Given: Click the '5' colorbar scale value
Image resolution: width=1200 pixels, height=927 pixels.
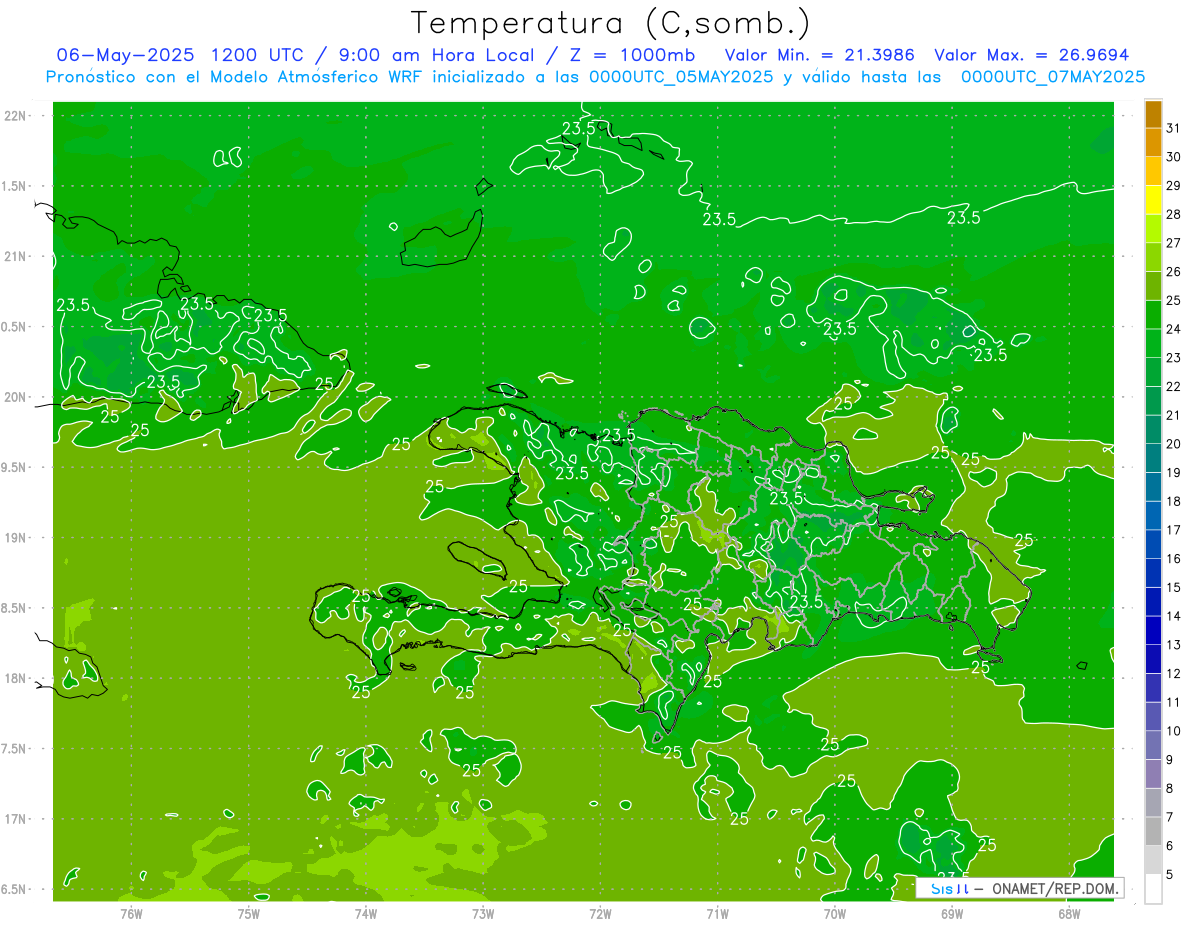Looking at the screenshot, I should click(x=1170, y=875).
